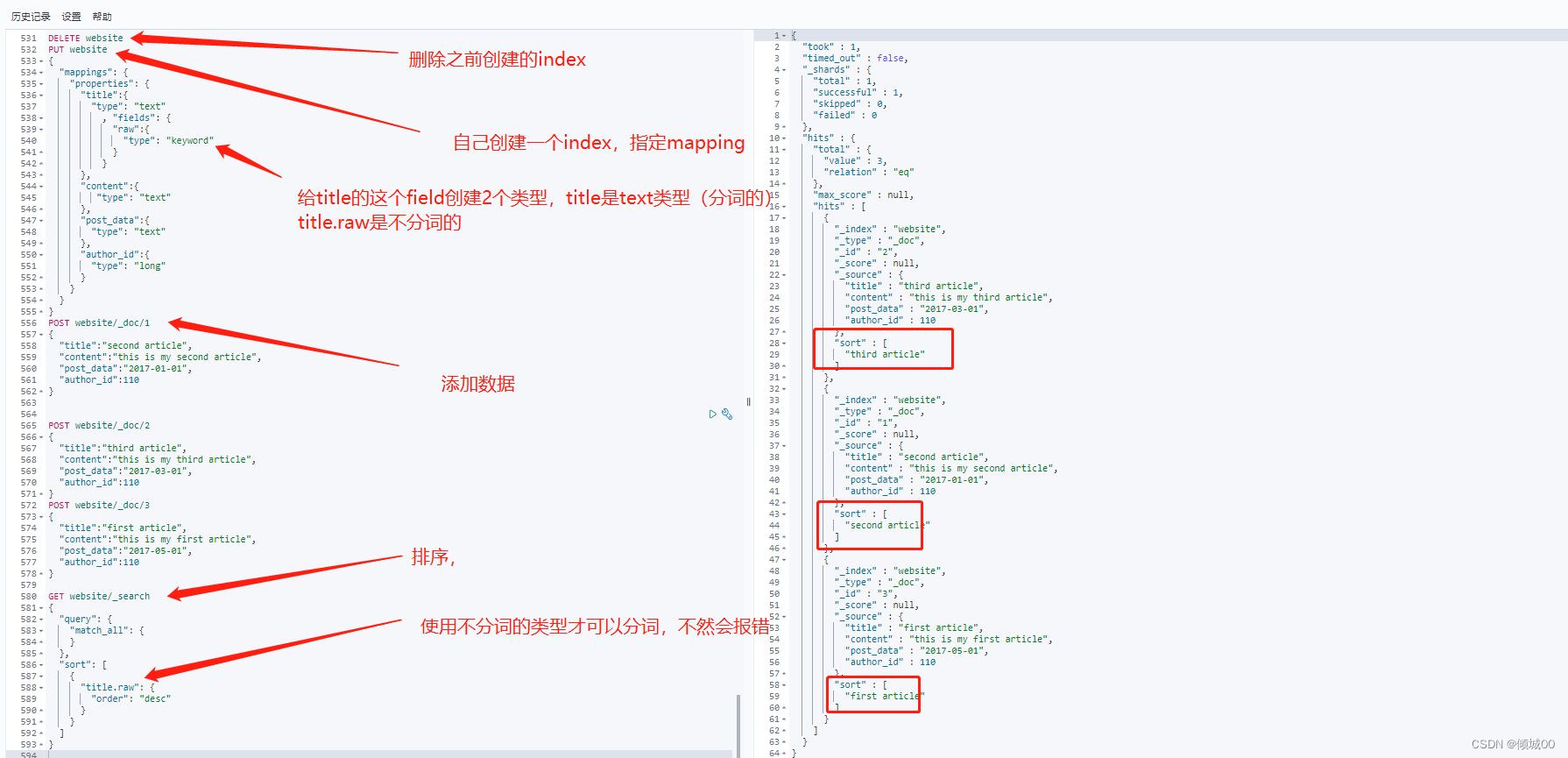This screenshot has width=1568, height=758.
Task: Collapse the response root at line 1
Action: (784, 36)
